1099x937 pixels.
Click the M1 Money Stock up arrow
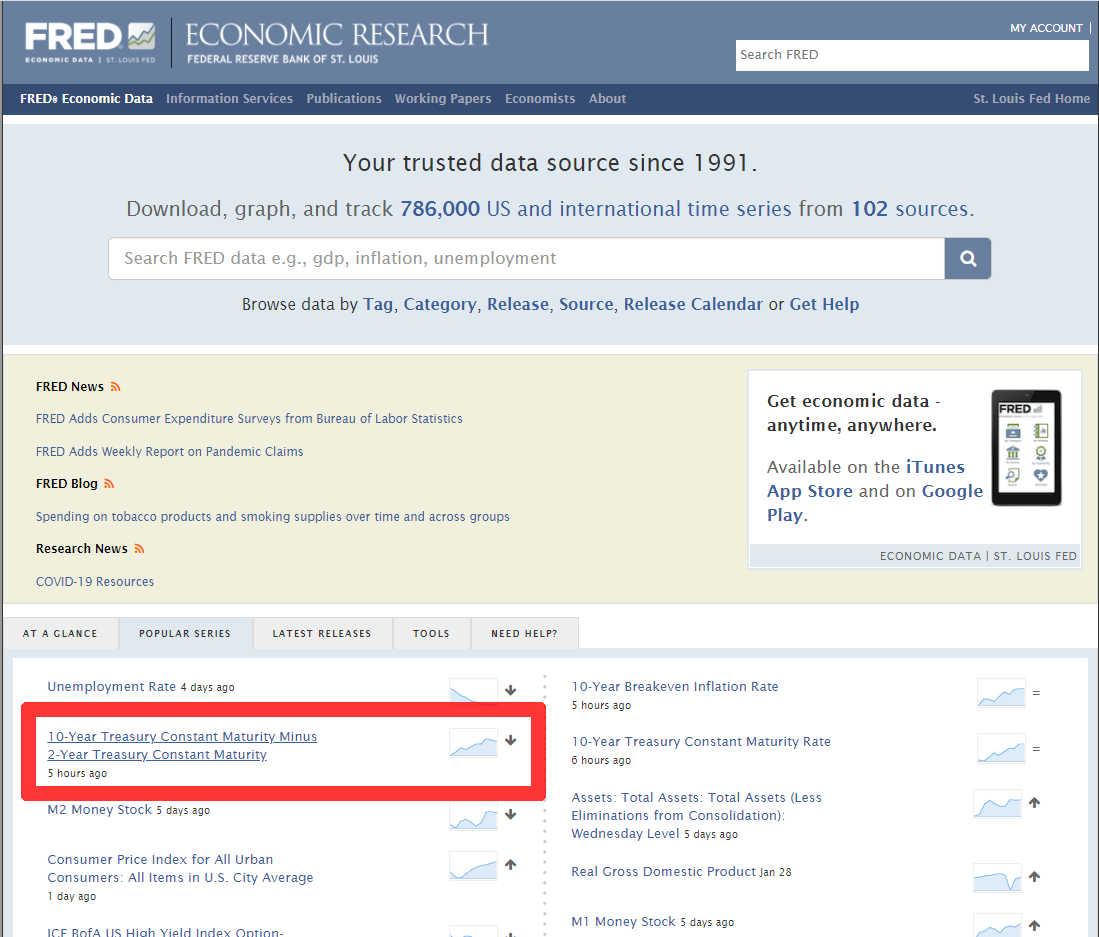click(x=1035, y=926)
